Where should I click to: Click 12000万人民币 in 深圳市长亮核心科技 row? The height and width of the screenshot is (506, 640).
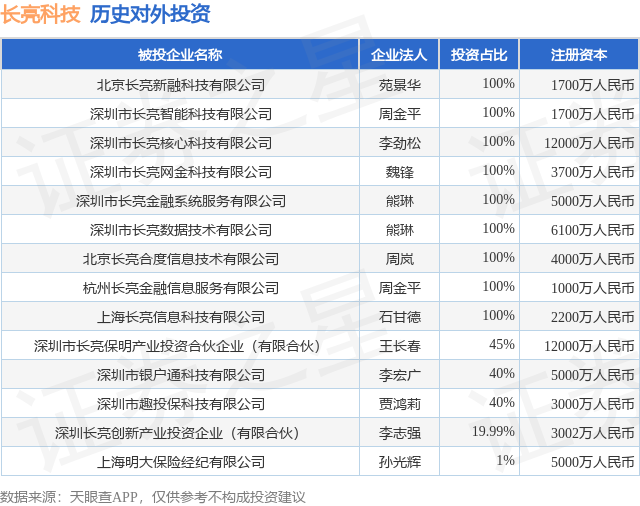coord(589,143)
